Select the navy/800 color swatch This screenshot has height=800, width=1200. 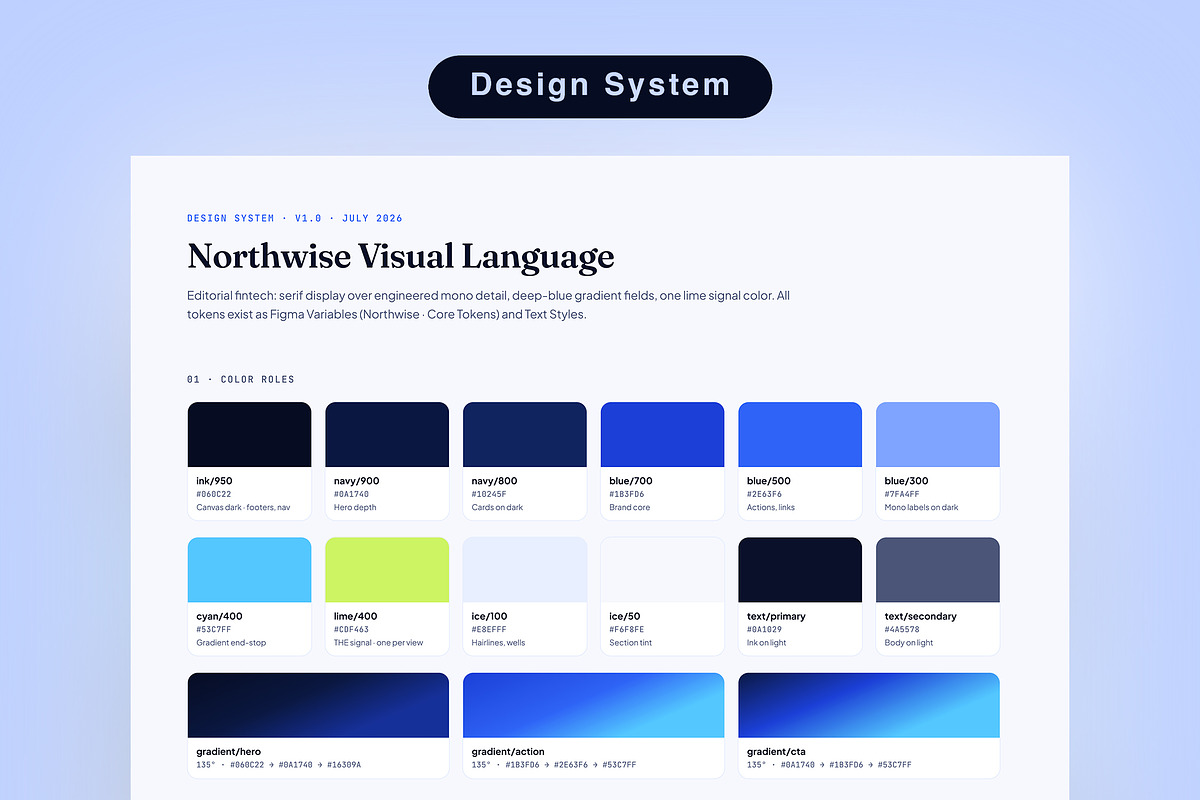point(525,461)
